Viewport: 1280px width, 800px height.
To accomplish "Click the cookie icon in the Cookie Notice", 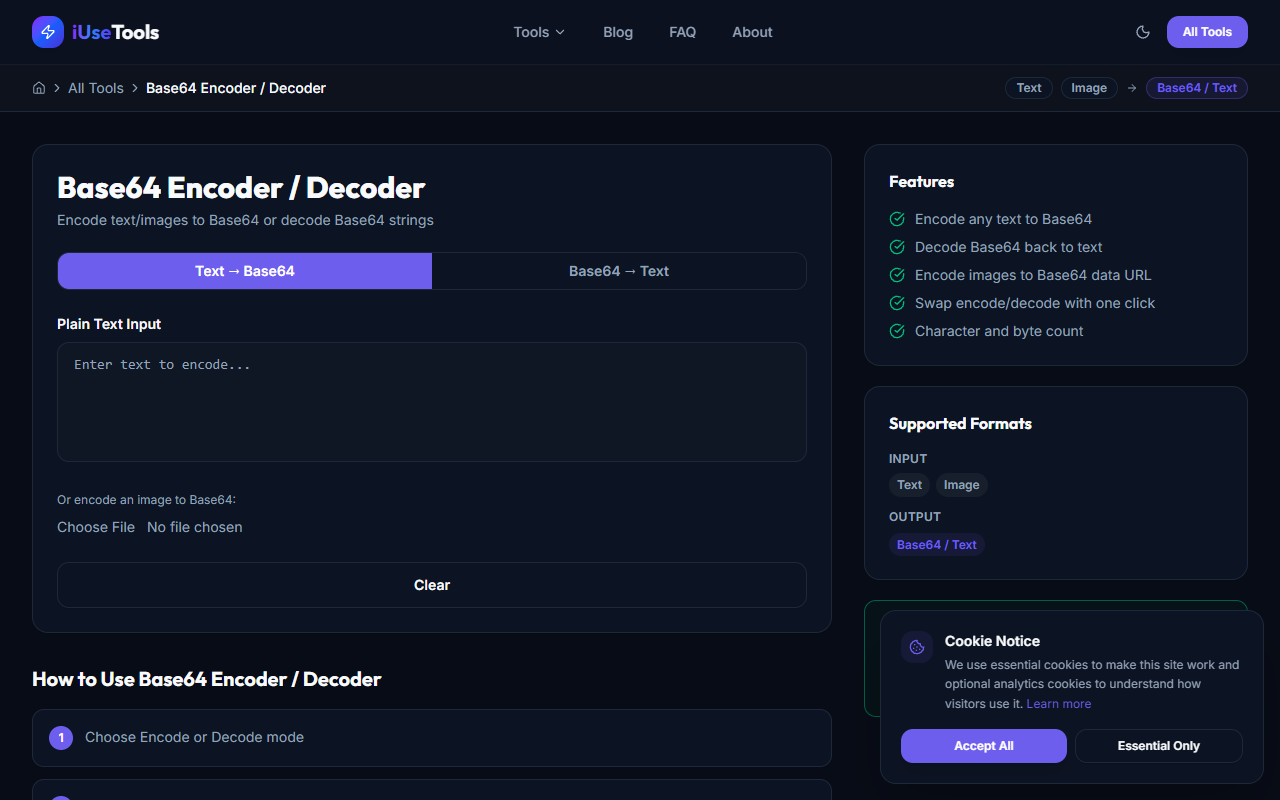I will click(x=916, y=646).
